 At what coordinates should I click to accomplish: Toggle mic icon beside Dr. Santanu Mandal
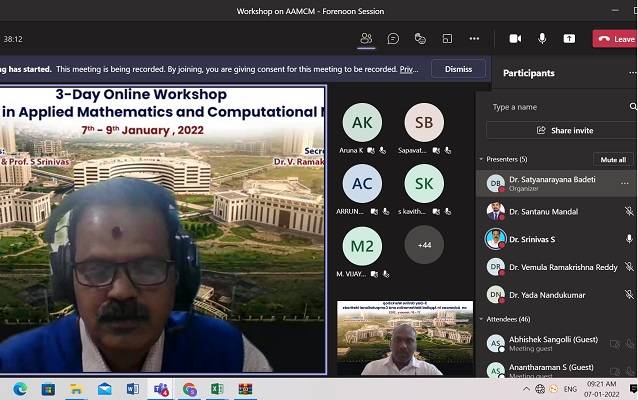[628, 211]
